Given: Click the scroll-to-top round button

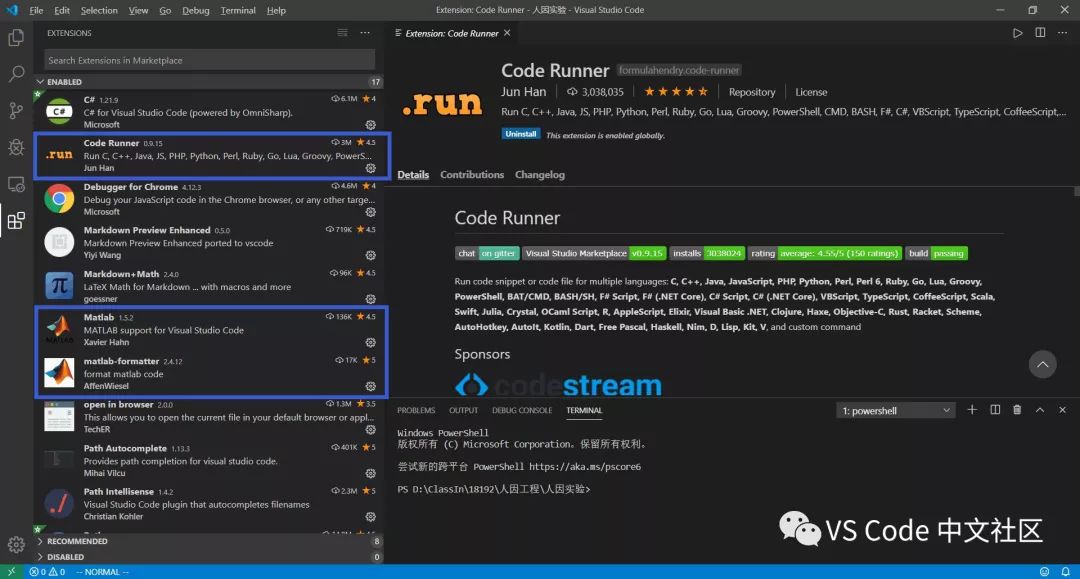Looking at the screenshot, I should 1043,364.
